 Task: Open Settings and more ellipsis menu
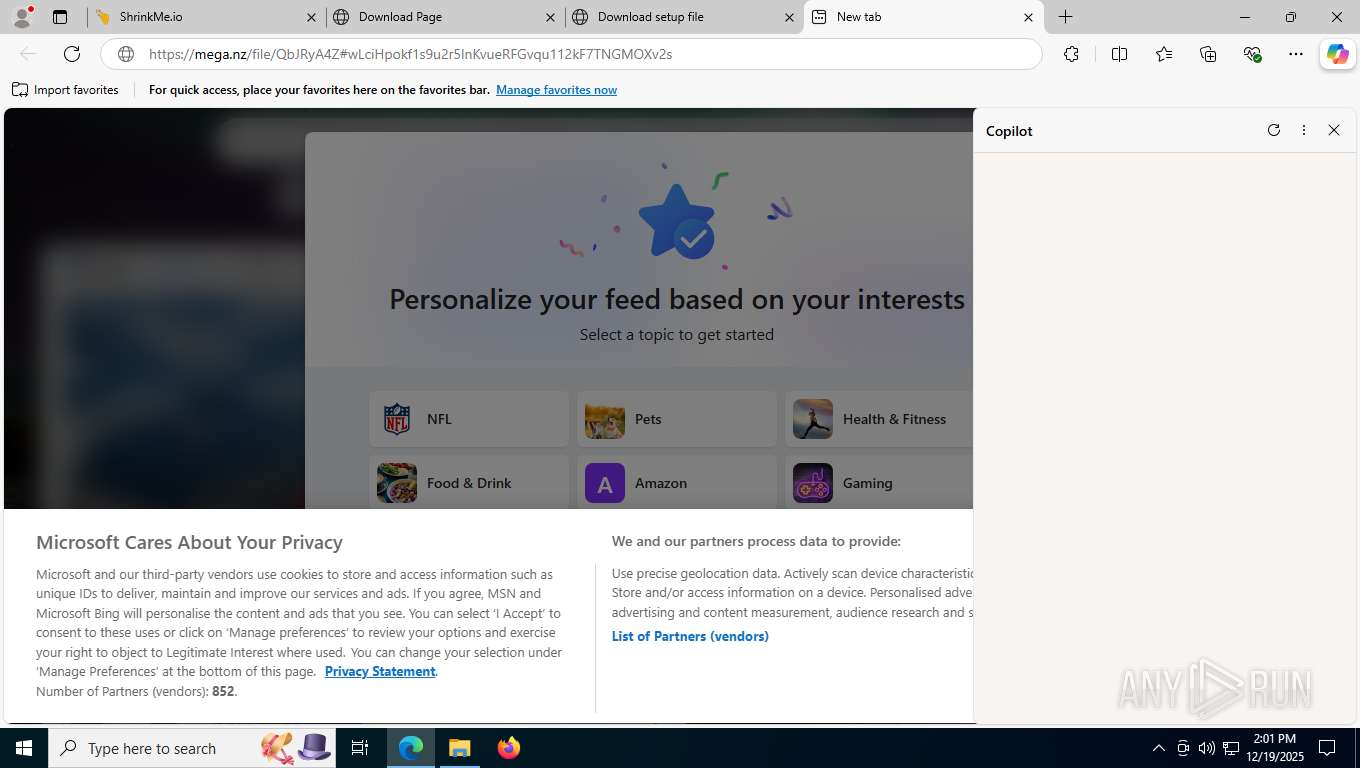(1296, 54)
